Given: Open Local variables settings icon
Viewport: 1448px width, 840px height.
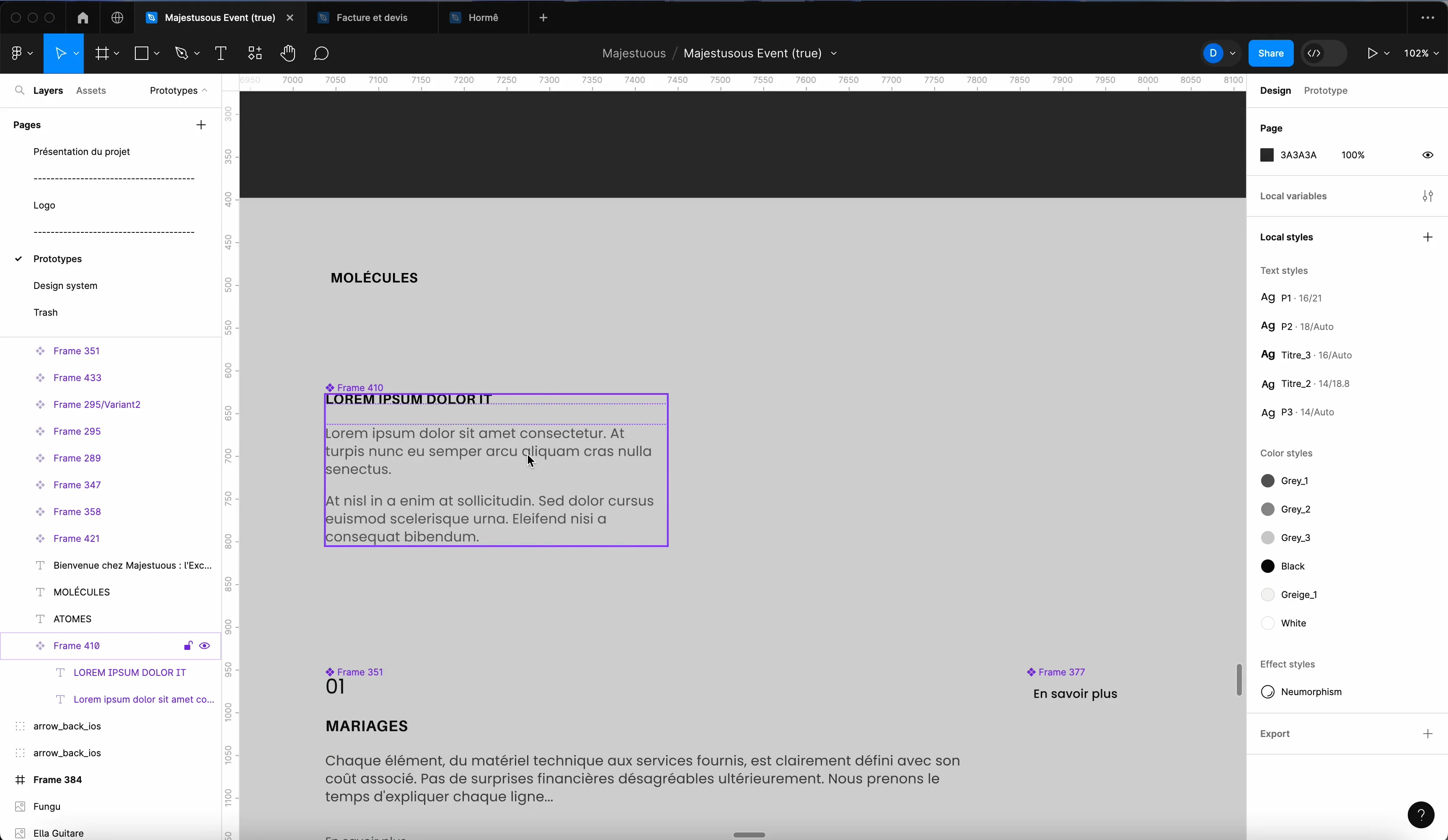Looking at the screenshot, I should pos(1427,196).
